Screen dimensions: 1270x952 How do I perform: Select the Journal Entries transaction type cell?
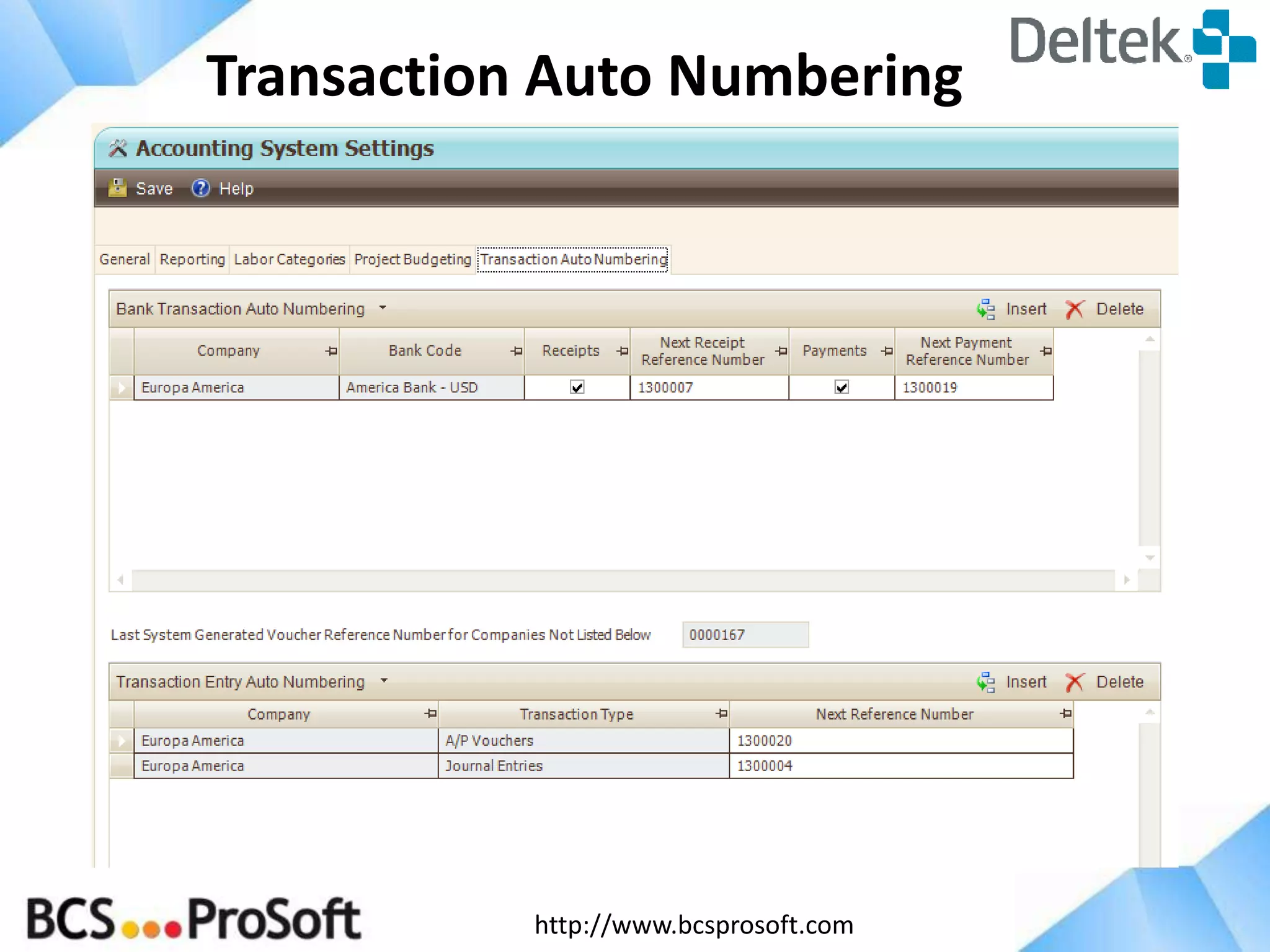[x=584, y=766]
